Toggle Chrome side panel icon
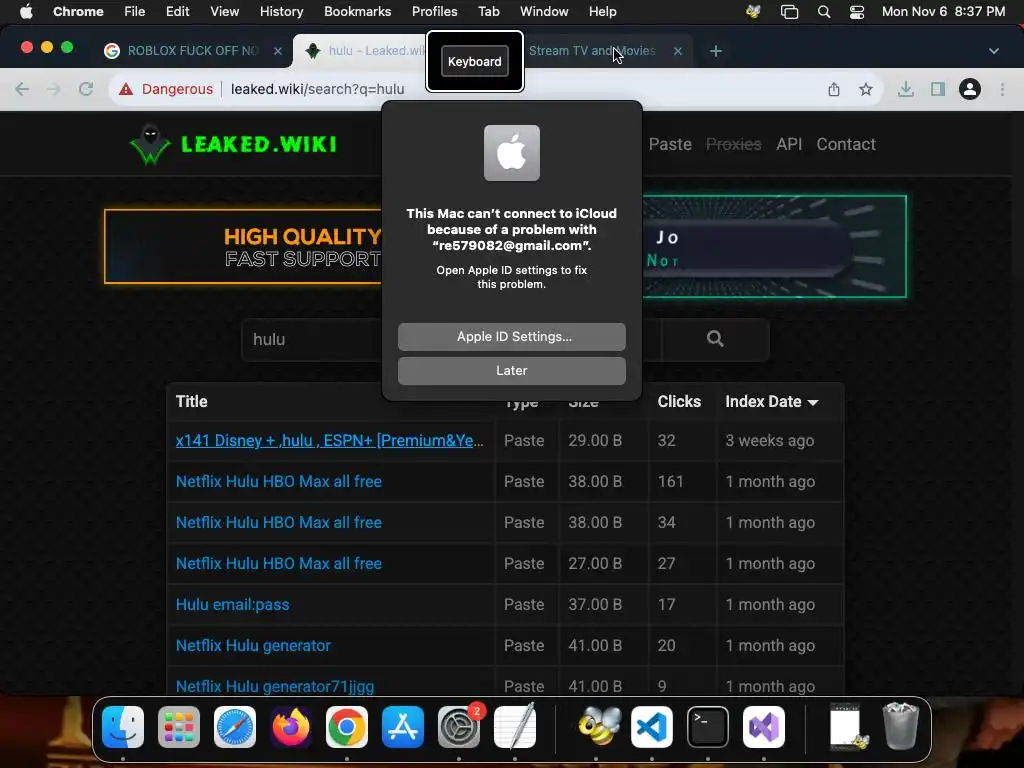 [938, 89]
